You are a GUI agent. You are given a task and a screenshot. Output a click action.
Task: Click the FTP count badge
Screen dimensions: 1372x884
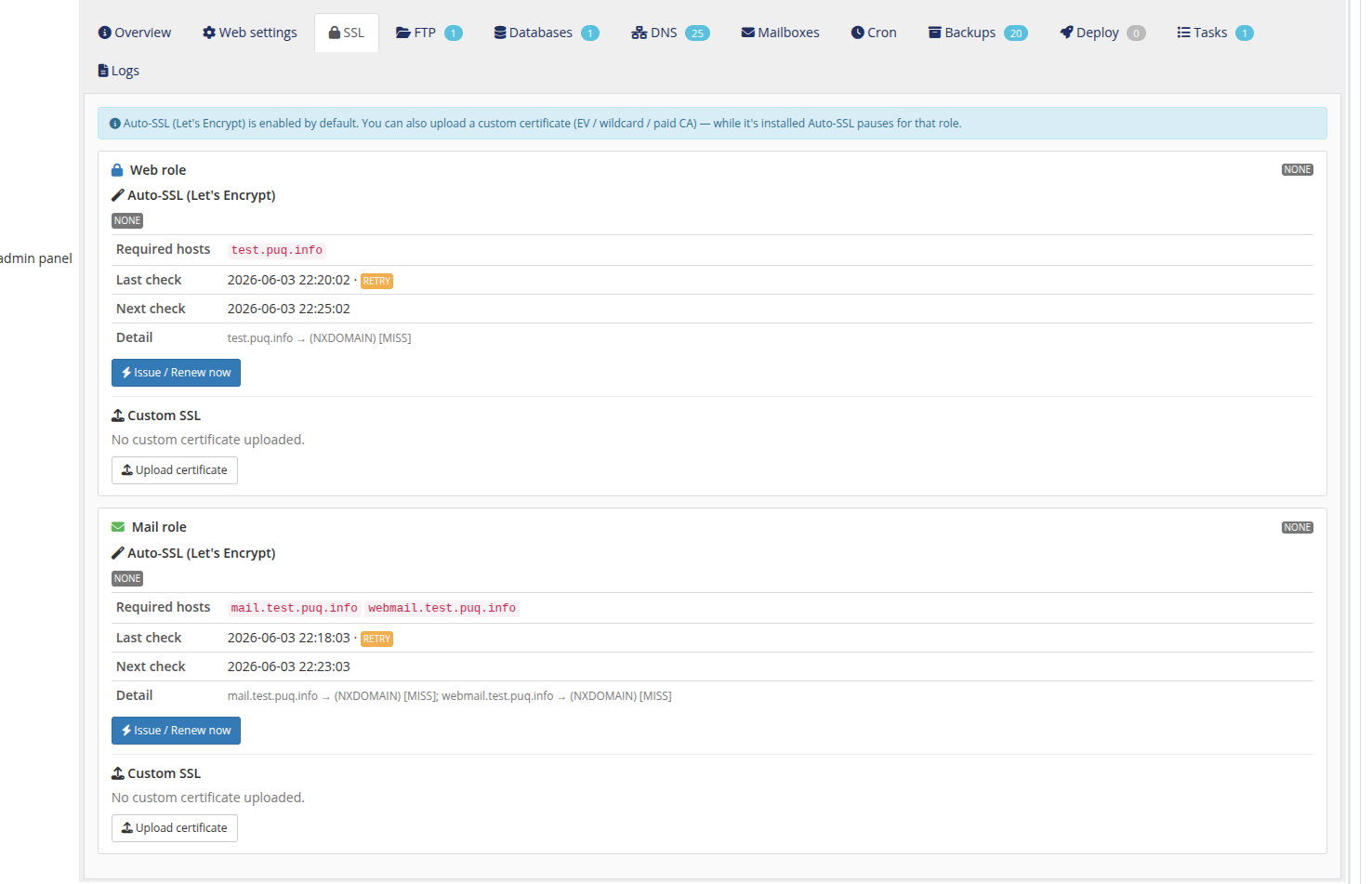pos(454,33)
